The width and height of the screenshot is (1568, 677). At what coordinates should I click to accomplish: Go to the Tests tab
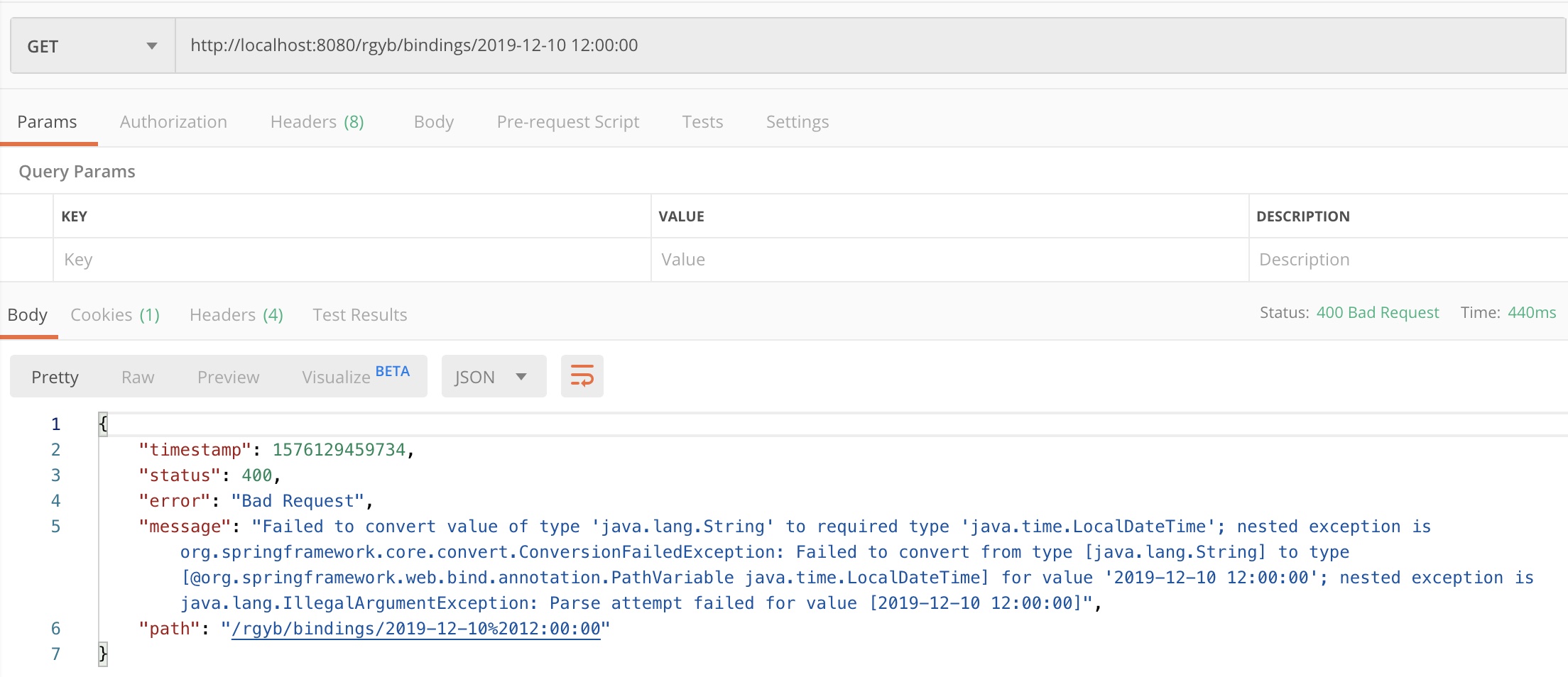[702, 122]
